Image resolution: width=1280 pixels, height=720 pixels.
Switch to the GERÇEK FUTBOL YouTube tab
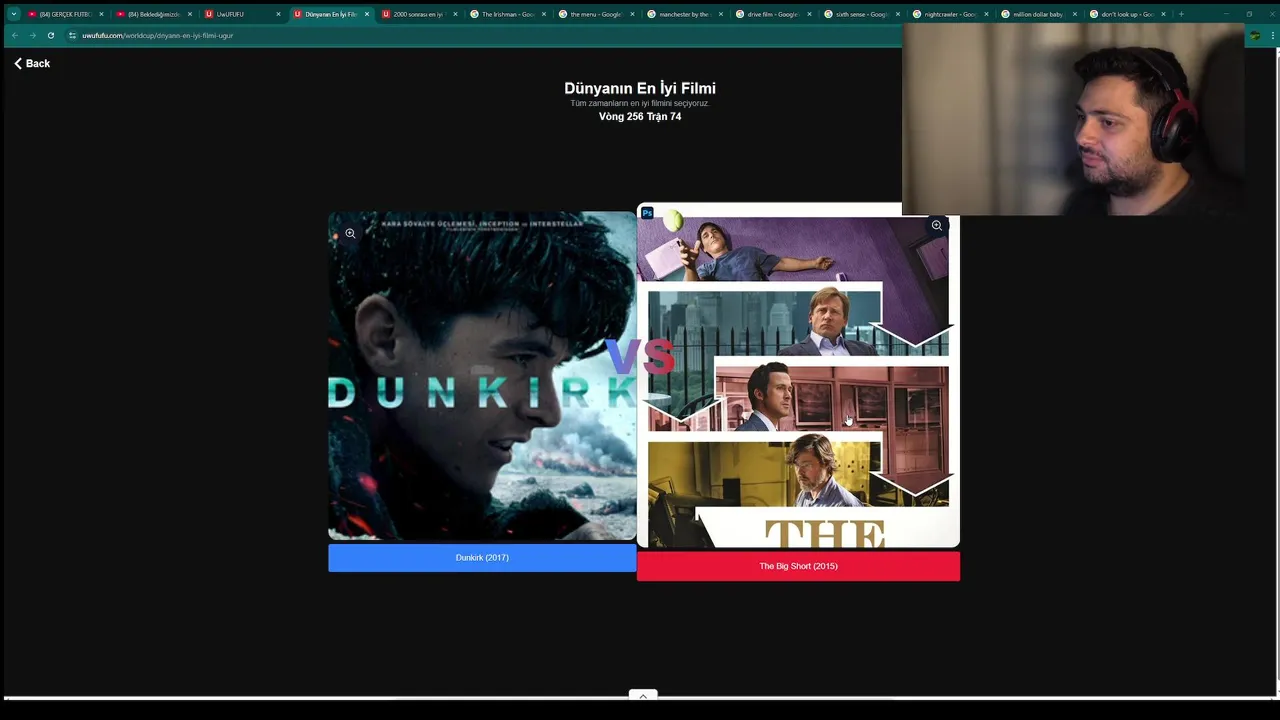pos(65,14)
